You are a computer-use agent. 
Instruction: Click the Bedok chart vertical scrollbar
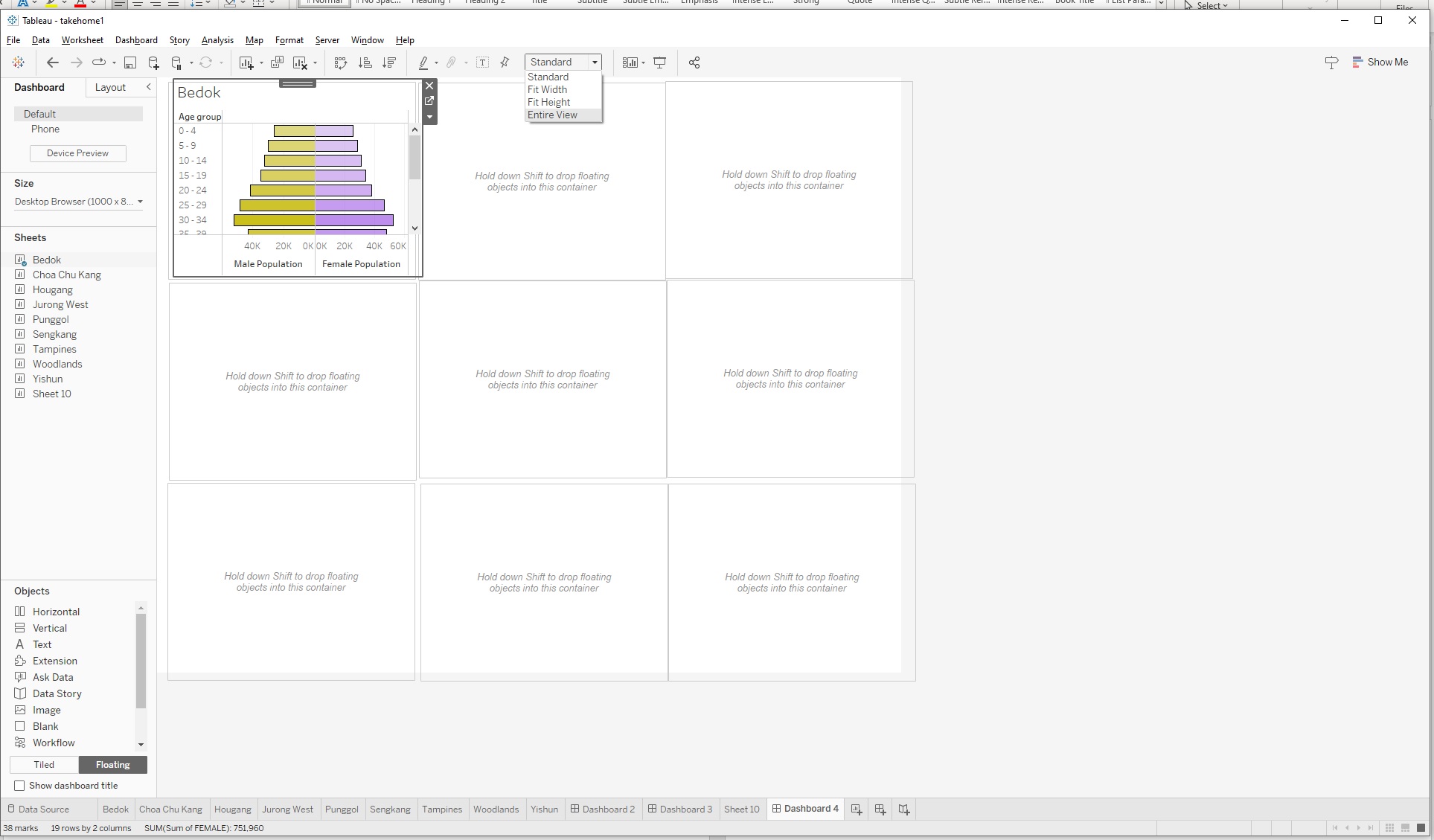414,158
